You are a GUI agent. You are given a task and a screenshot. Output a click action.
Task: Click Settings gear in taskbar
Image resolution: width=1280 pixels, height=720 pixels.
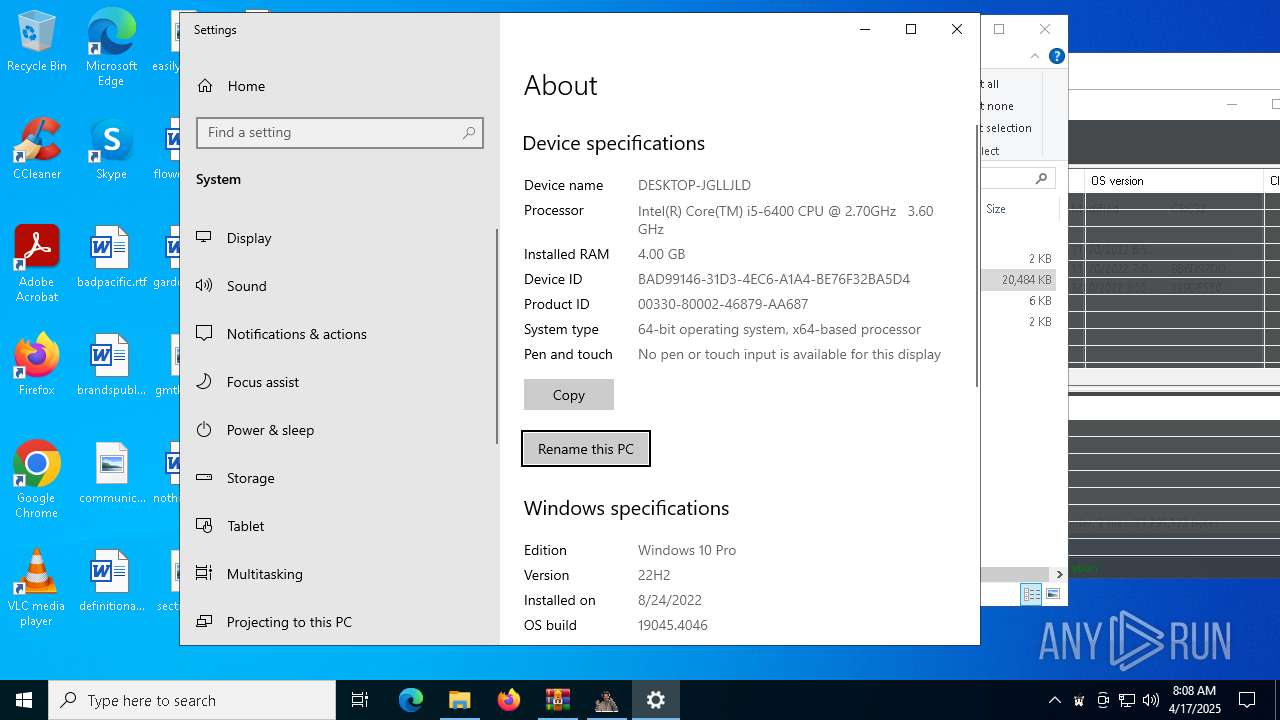pyautogui.click(x=656, y=700)
